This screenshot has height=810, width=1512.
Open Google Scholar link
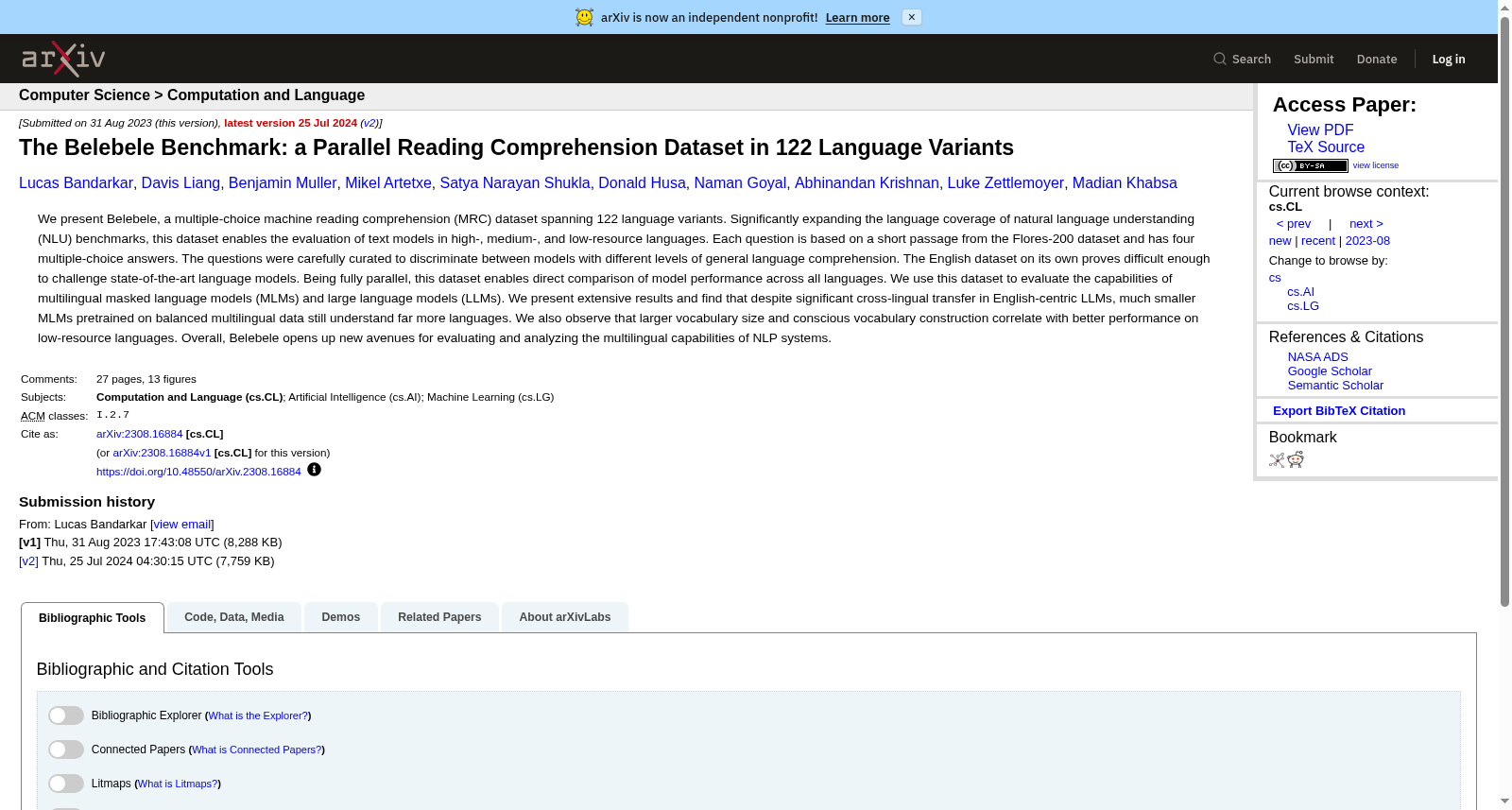click(1330, 371)
